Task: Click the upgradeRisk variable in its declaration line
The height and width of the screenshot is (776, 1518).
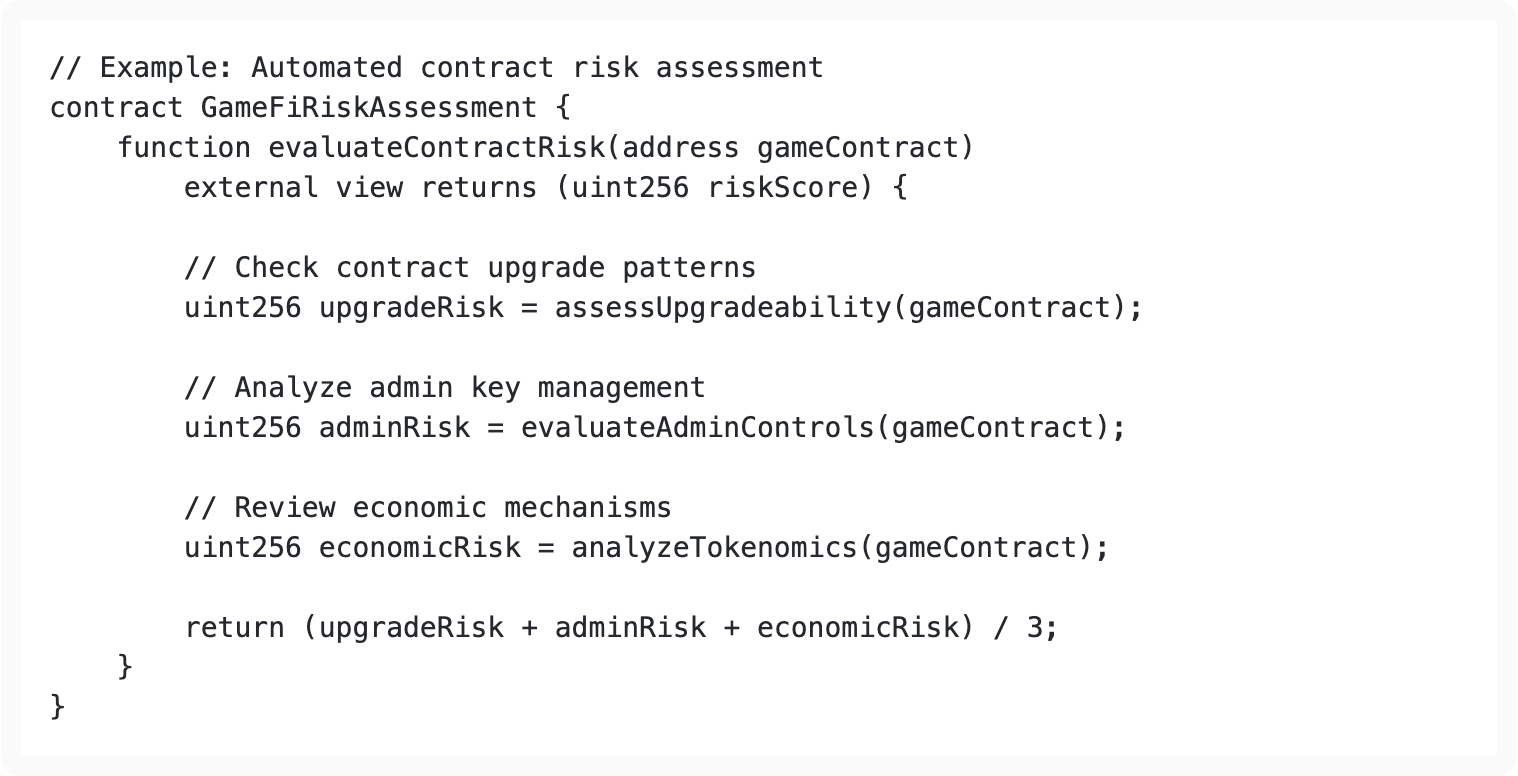Action: 411,307
